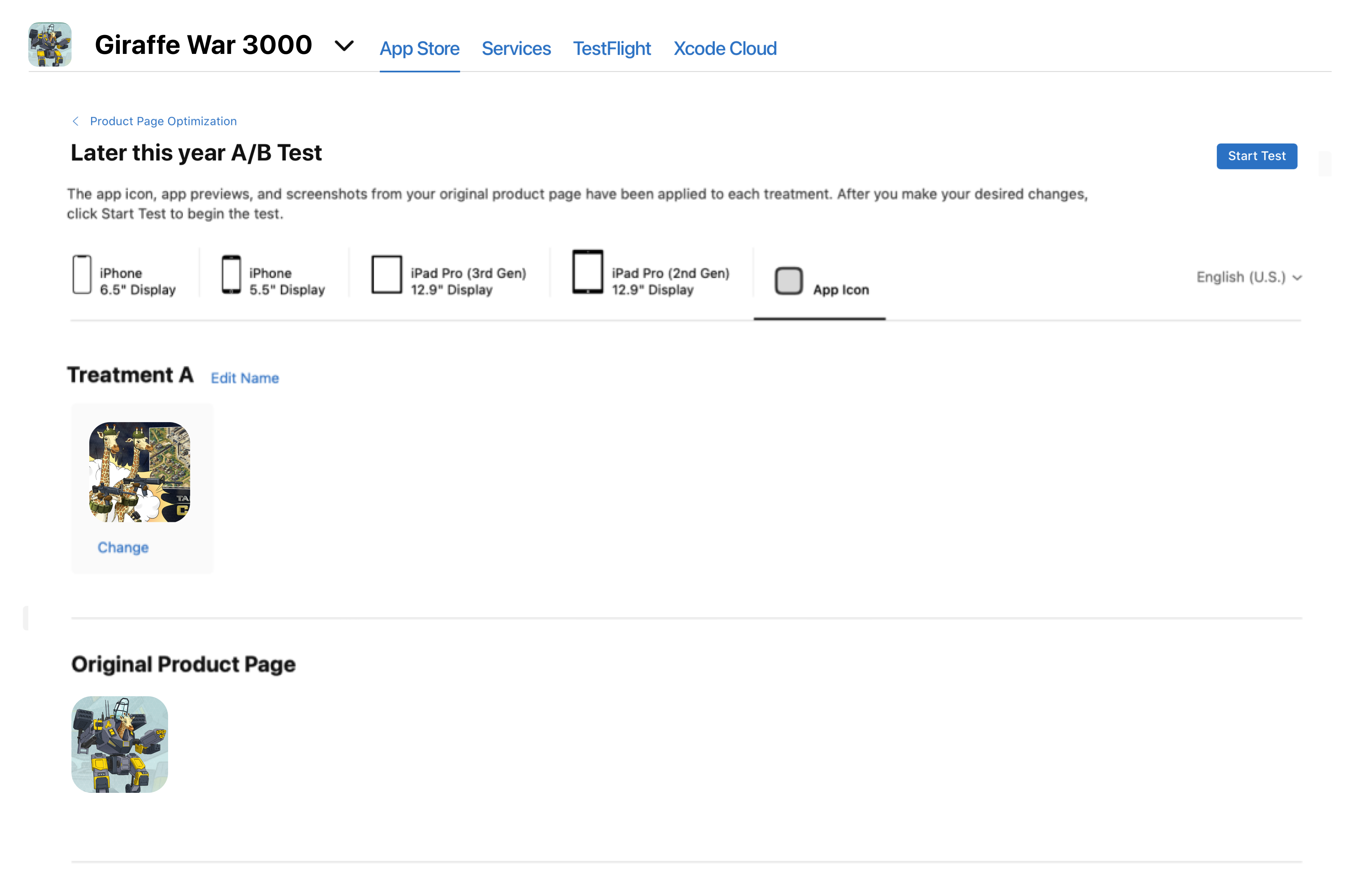The height and width of the screenshot is (880, 1372).
Task: Click the Treatment A giraffe soldiers icon thumbnail
Action: click(x=139, y=472)
